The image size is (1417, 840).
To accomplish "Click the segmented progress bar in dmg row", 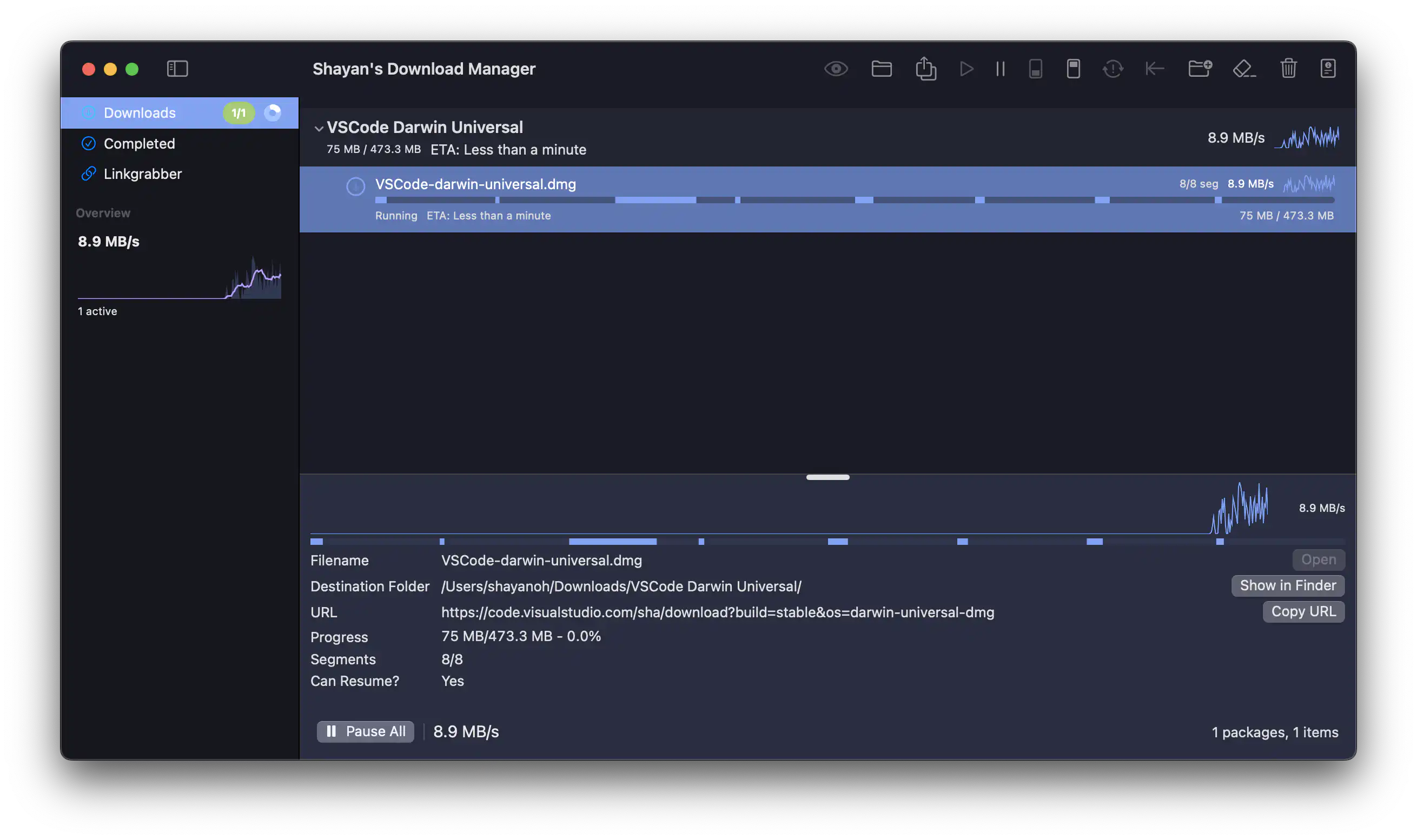I will (x=855, y=200).
